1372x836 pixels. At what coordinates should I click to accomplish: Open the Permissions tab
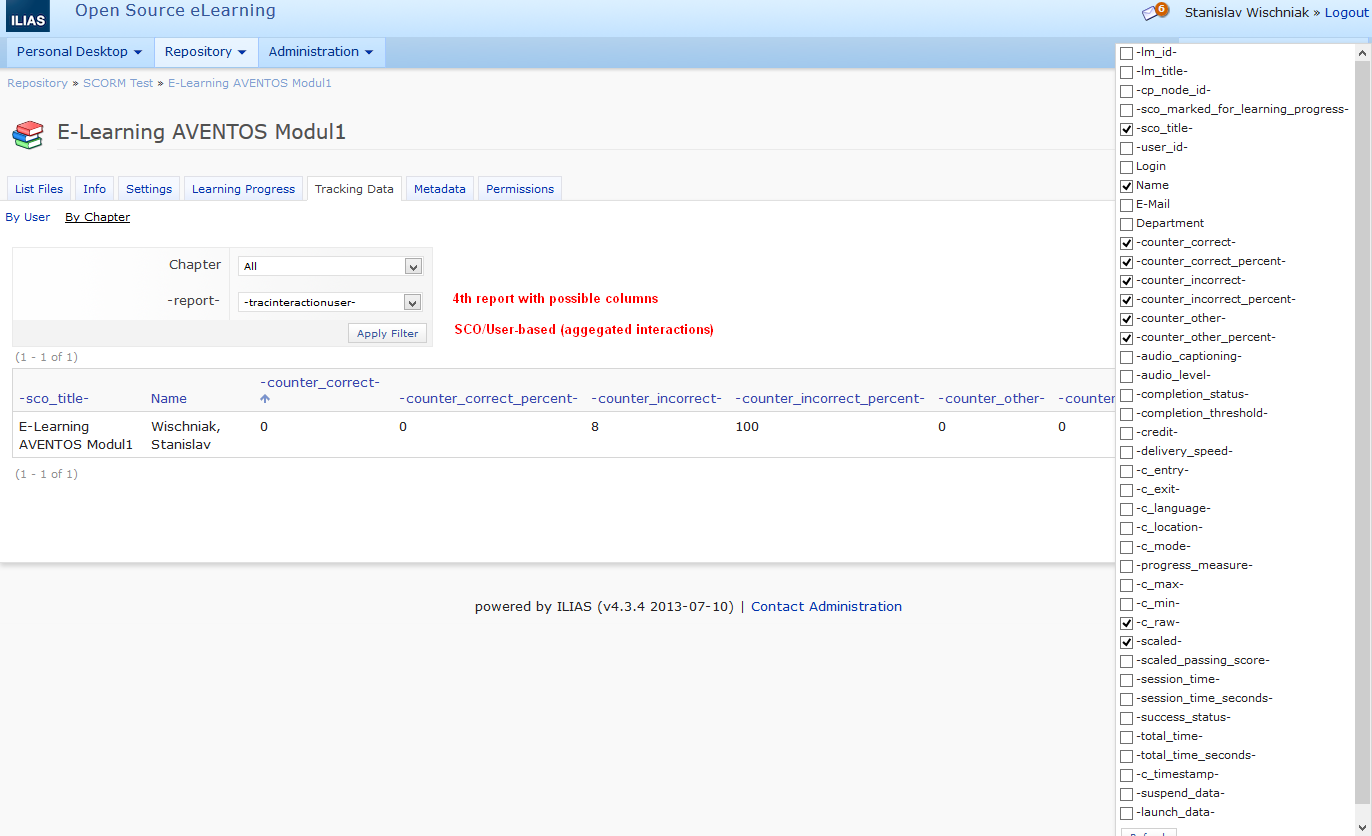pyautogui.click(x=519, y=189)
